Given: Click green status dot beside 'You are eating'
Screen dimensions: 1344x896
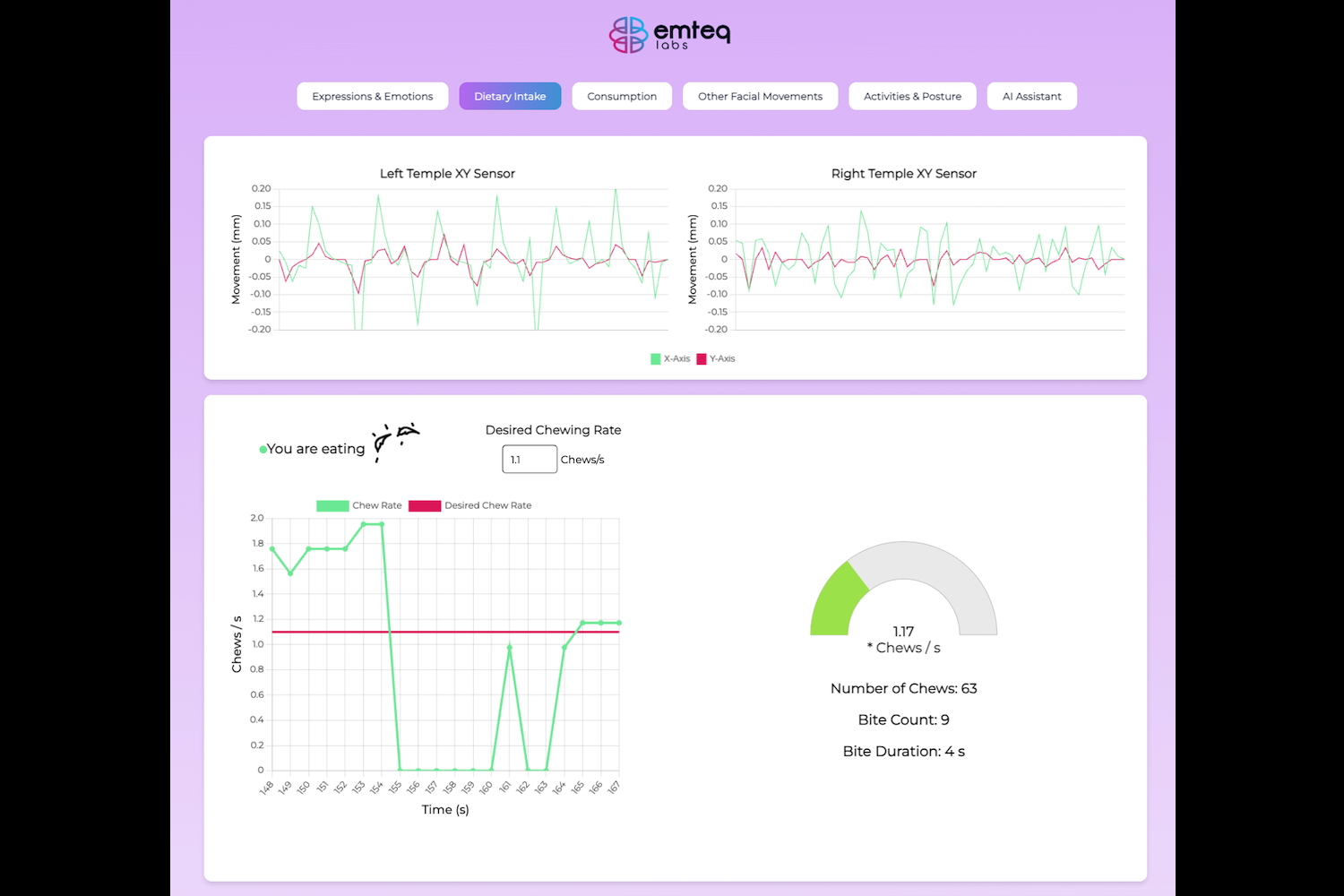Looking at the screenshot, I should (263, 450).
